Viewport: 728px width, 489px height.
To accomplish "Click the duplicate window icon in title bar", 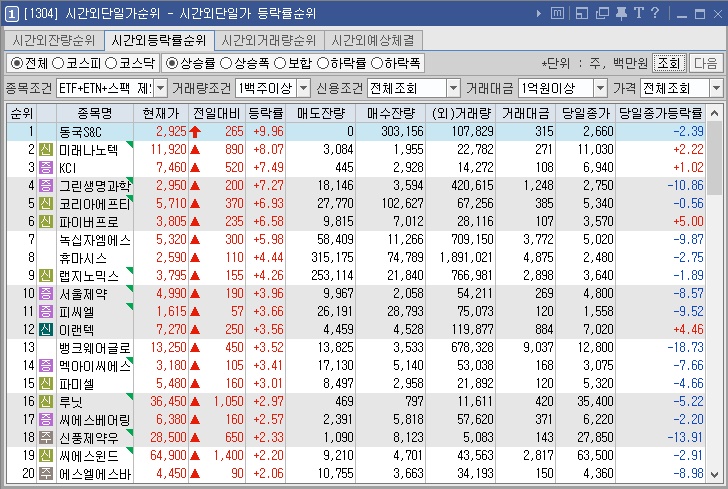I will pos(602,13).
